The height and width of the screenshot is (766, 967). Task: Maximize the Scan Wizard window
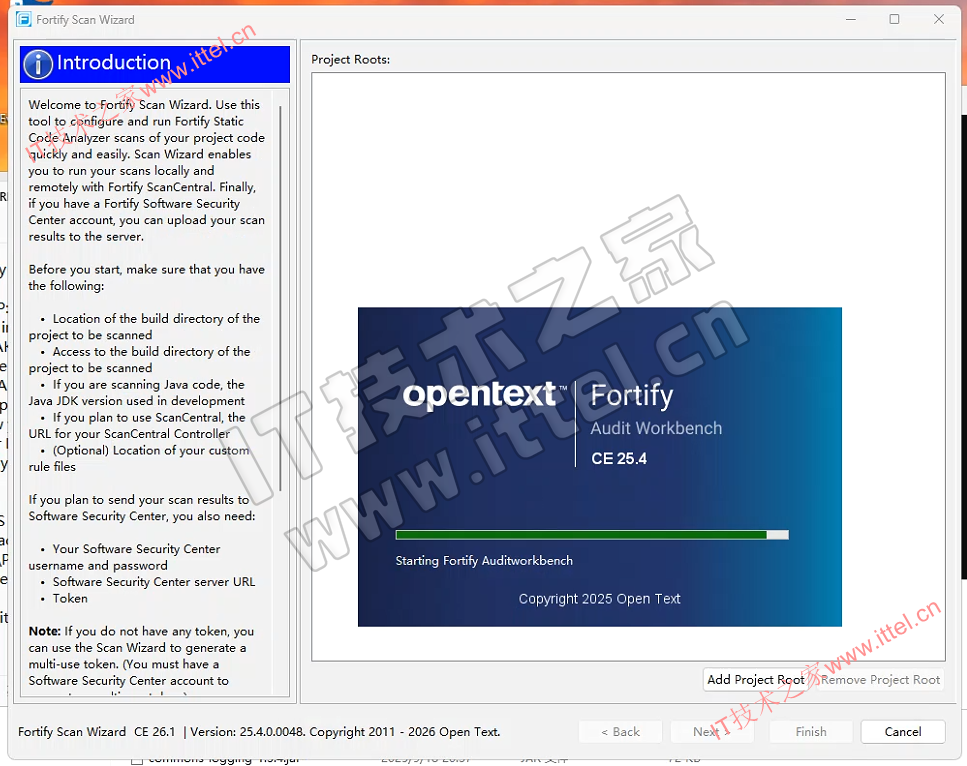[x=894, y=19]
